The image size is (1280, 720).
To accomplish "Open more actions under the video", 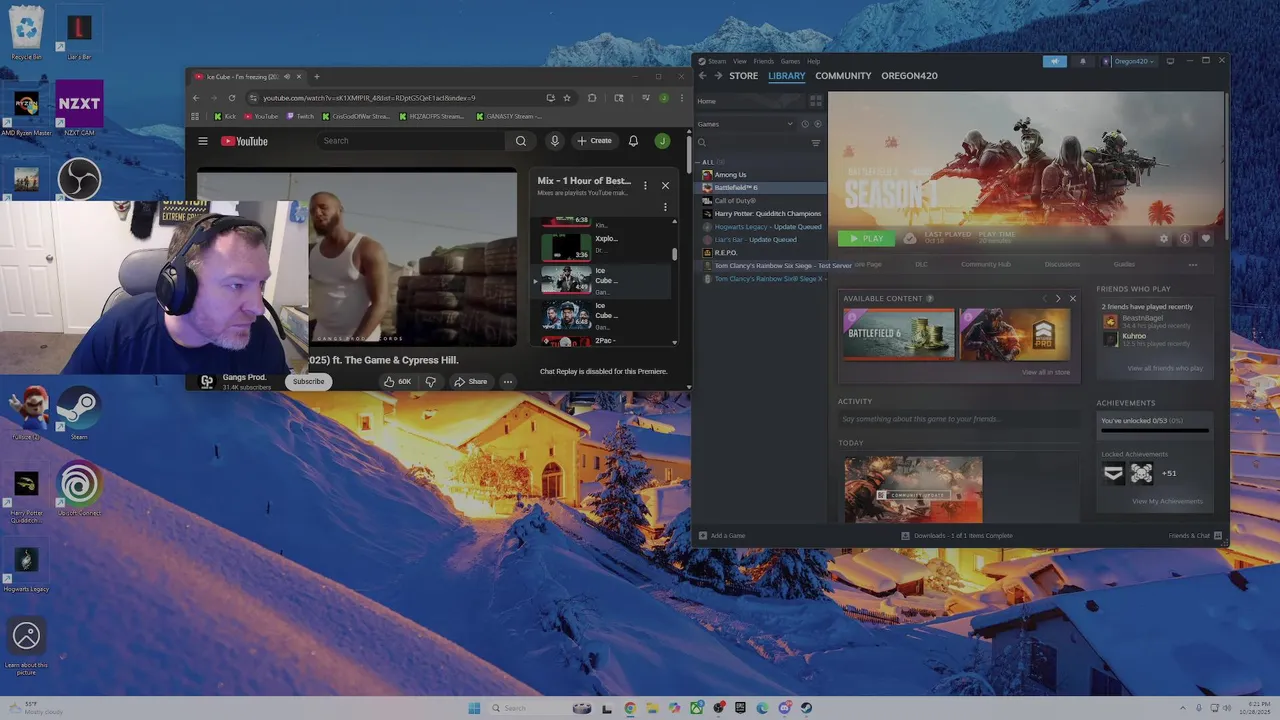I will click(x=508, y=381).
